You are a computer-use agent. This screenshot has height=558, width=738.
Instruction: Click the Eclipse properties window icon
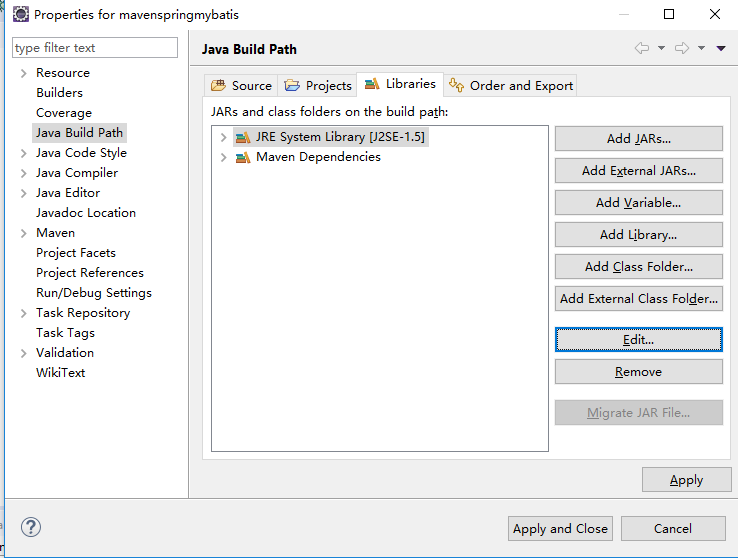[x=21, y=15]
